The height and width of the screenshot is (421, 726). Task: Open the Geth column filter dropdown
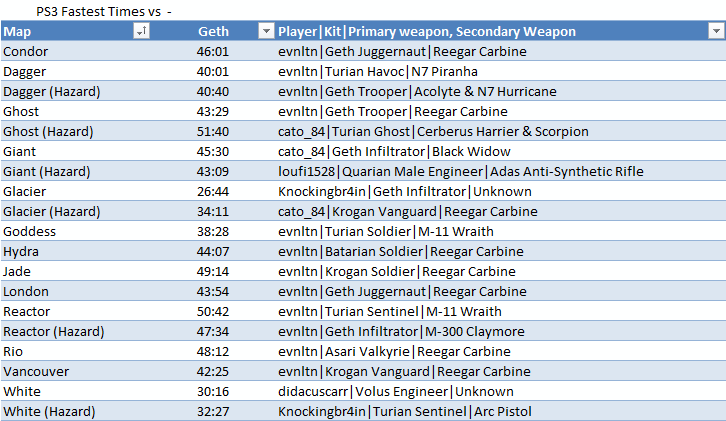266,31
